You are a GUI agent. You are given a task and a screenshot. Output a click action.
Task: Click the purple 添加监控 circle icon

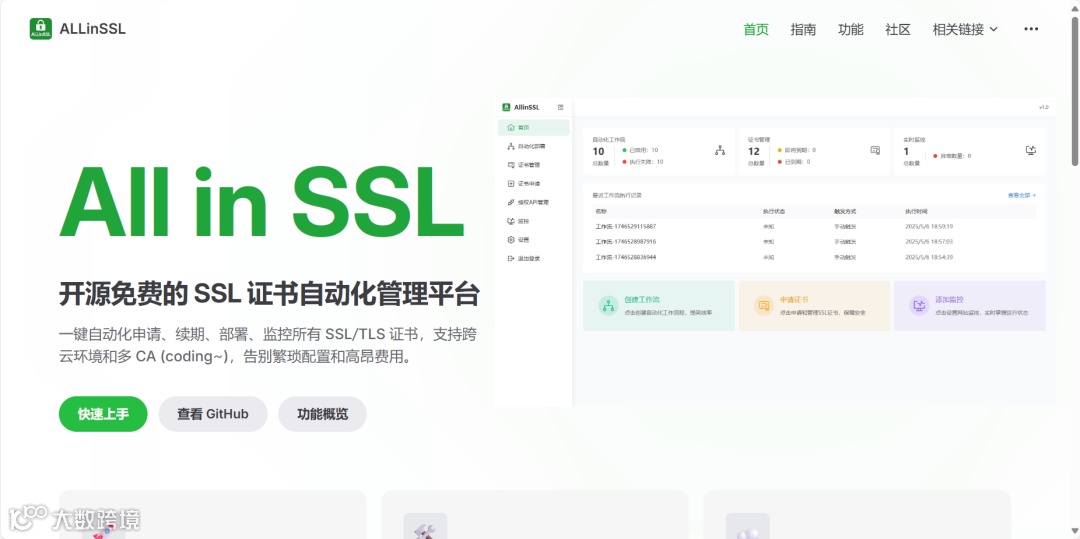tap(919, 306)
